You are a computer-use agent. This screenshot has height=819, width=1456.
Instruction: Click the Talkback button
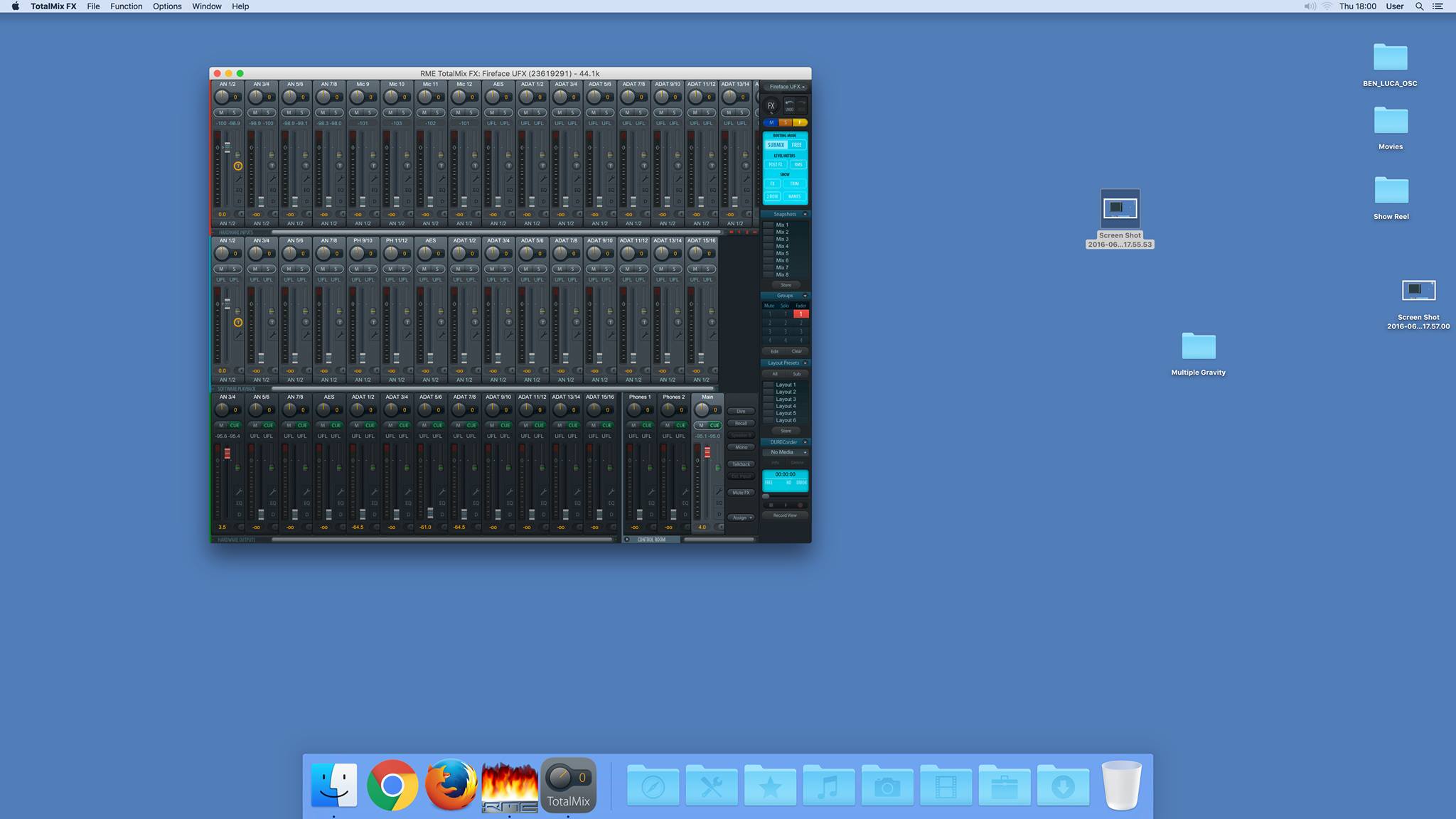[741, 464]
